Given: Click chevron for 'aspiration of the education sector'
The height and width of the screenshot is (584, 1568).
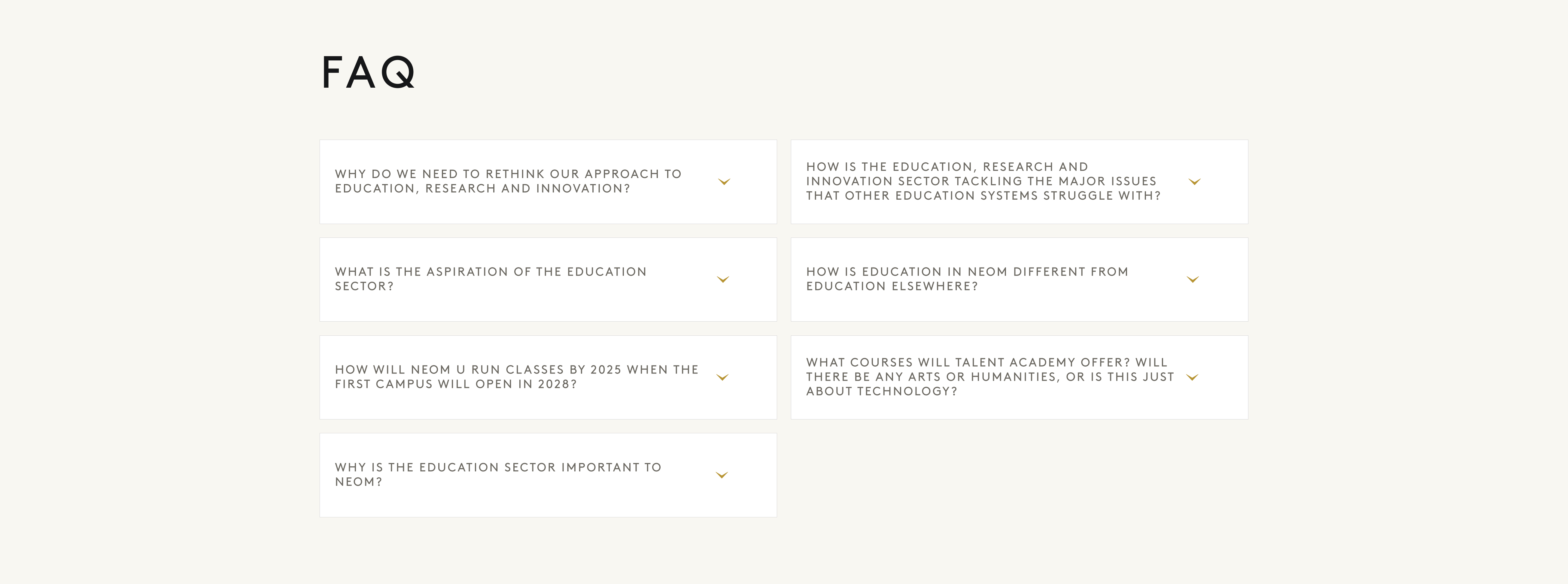Looking at the screenshot, I should pyautogui.click(x=722, y=280).
